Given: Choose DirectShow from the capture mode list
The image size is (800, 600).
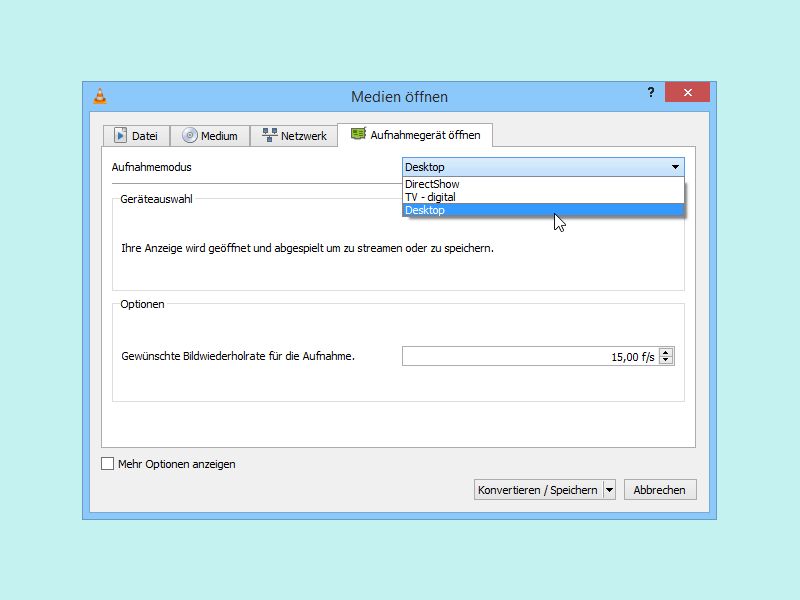Looking at the screenshot, I should pos(543,184).
